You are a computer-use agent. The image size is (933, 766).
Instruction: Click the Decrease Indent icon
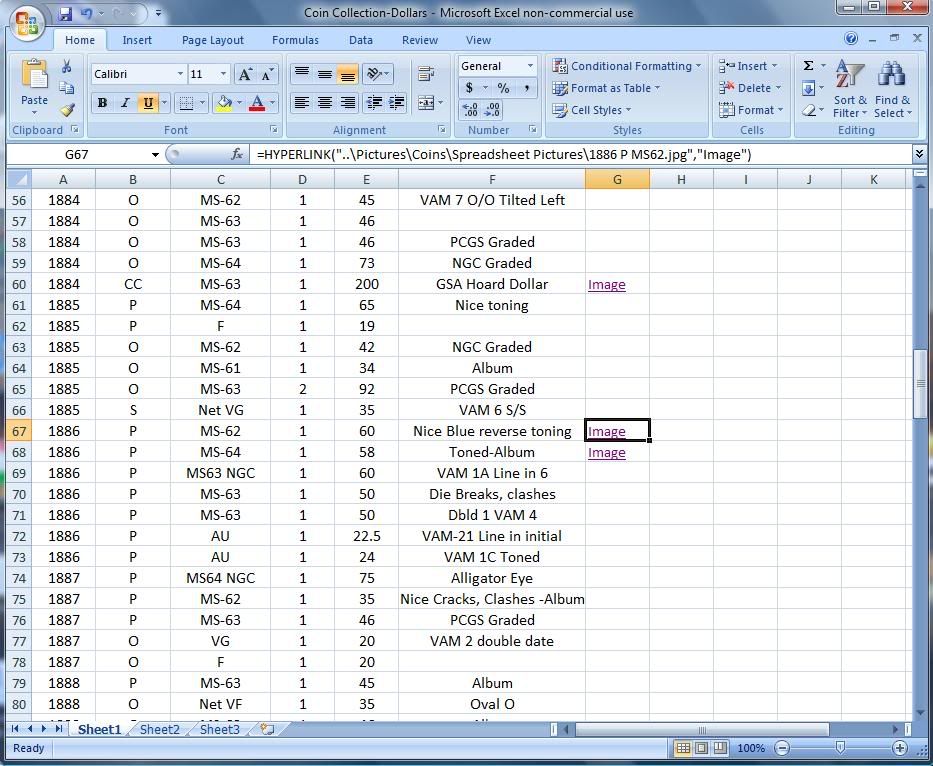(374, 103)
